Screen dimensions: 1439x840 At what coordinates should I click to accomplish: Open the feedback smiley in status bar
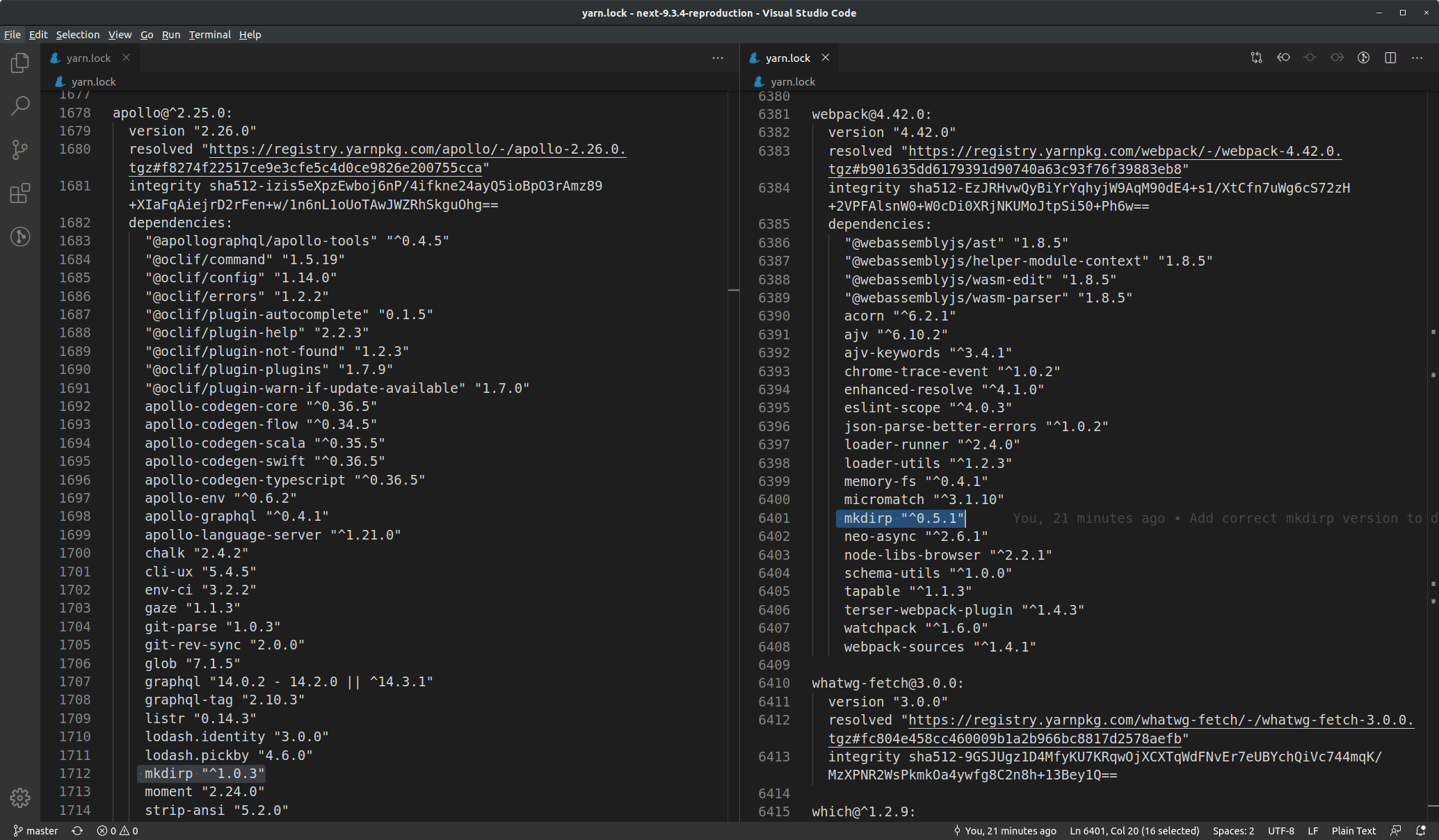pyautogui.click(x=1395, y=831)
